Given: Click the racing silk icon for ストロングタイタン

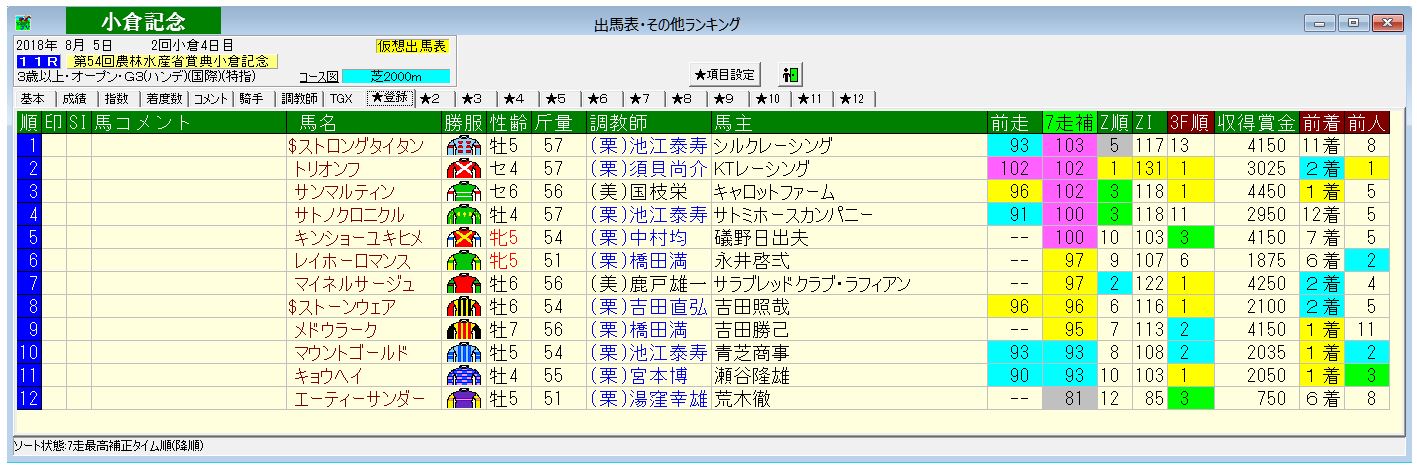Looking at the screenshot, I should click(464, 145).
